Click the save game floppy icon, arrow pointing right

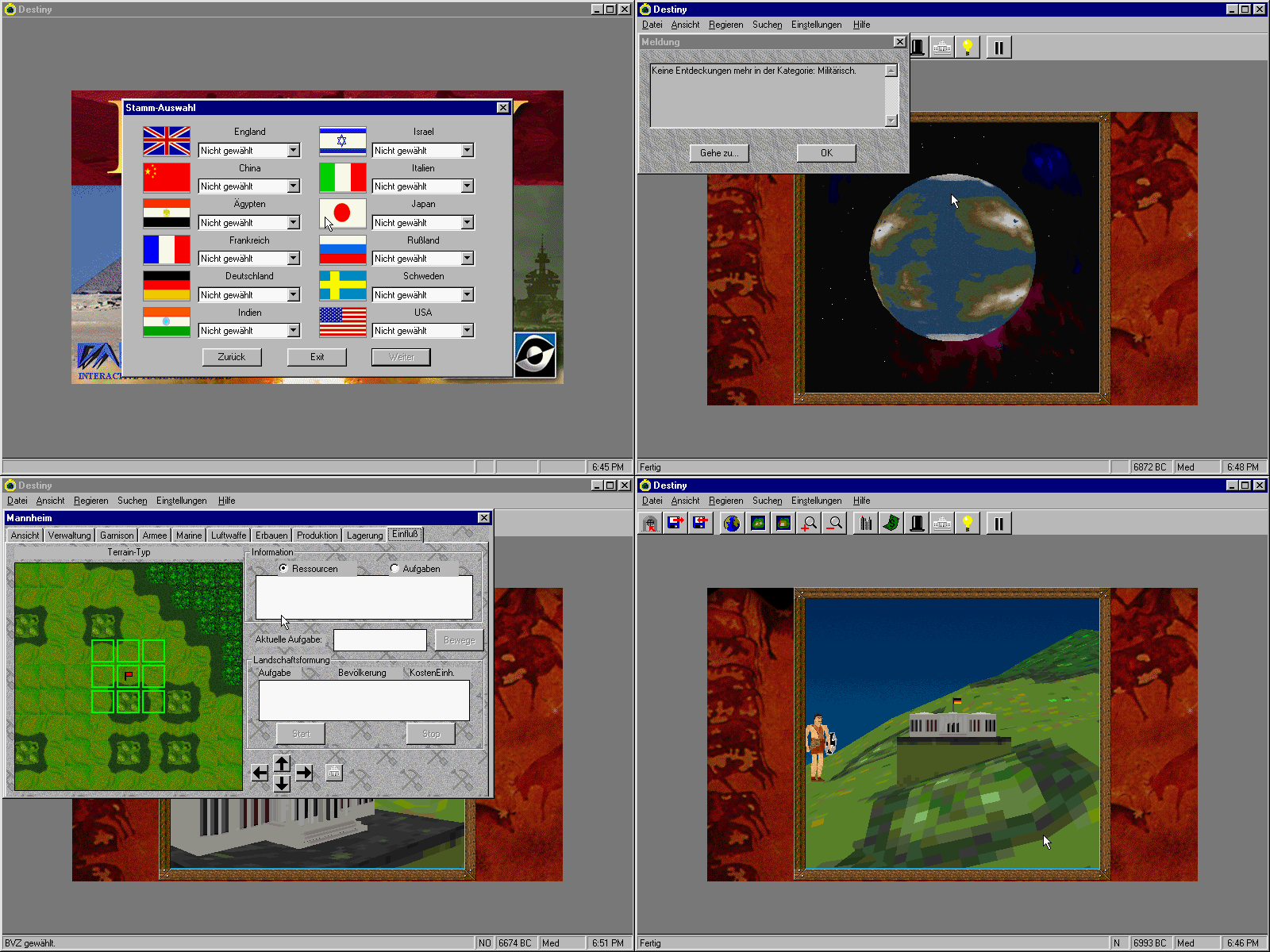(675, 524)
